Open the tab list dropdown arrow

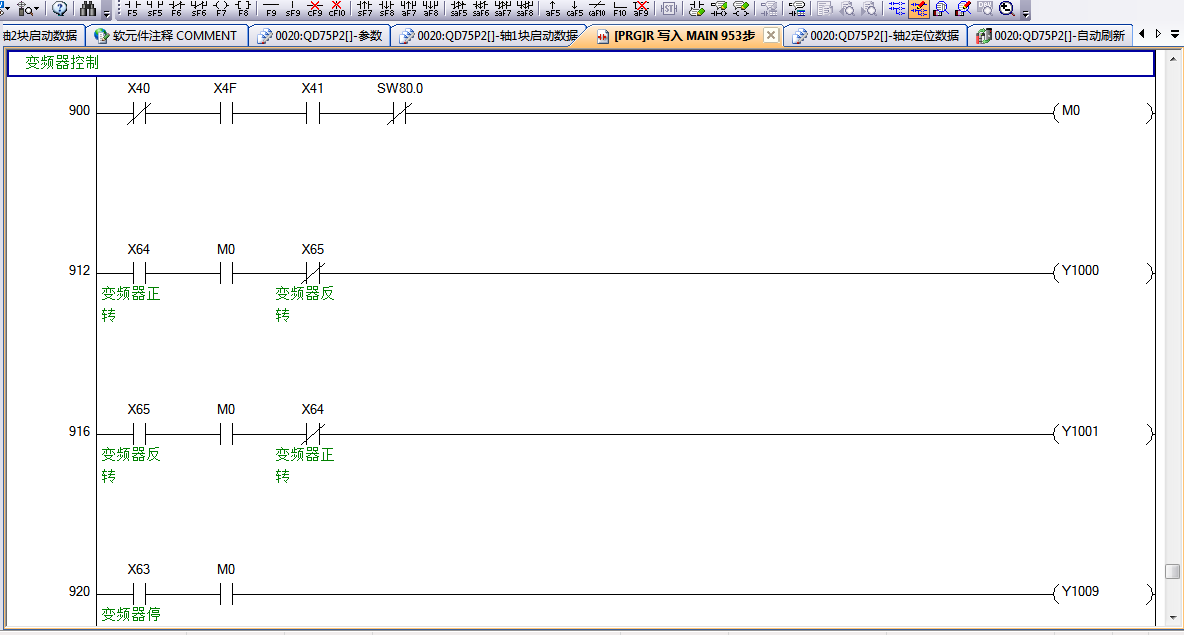[x=1175, y=34]
